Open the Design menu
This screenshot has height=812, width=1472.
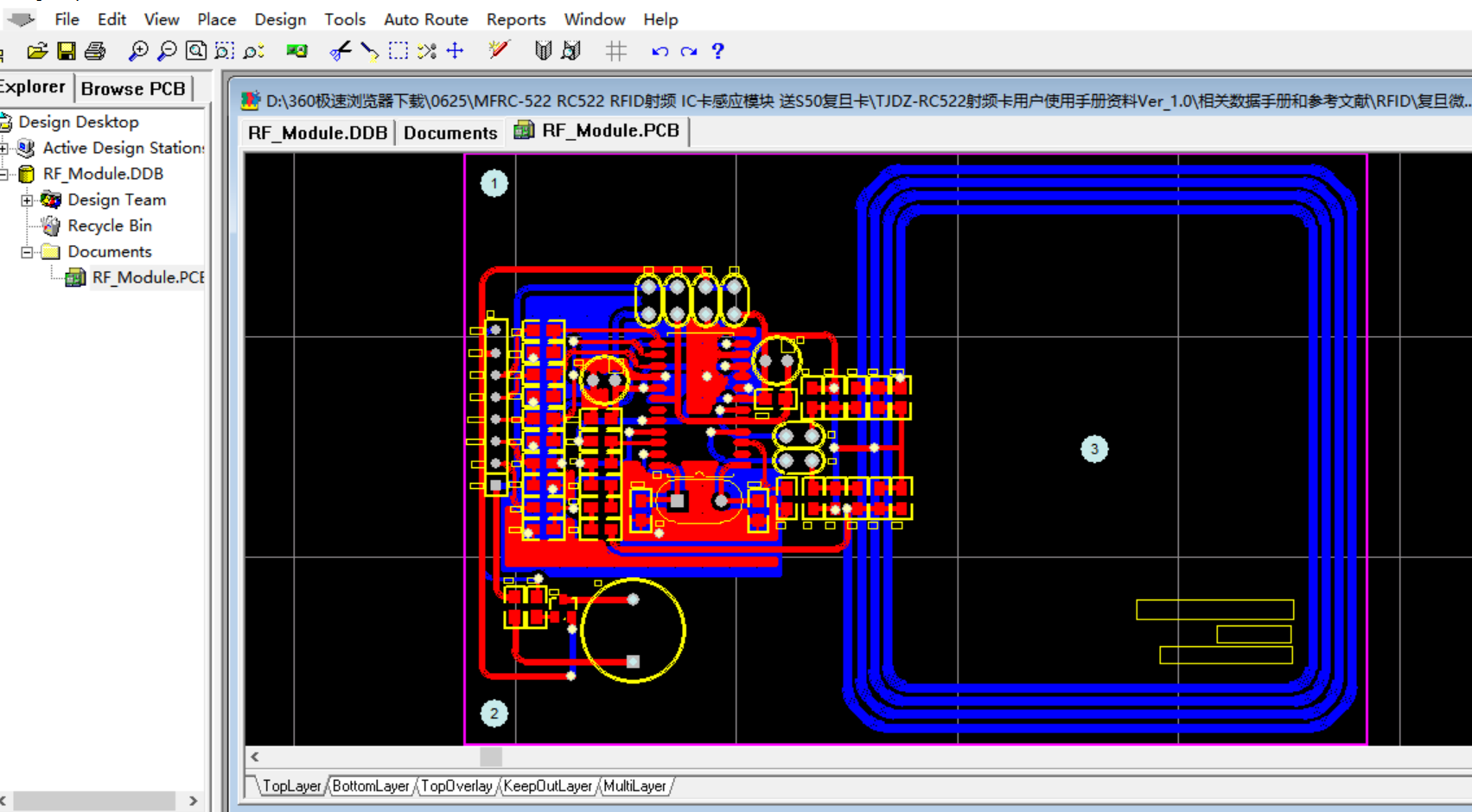pyautogui.click(x=280, y=19)
